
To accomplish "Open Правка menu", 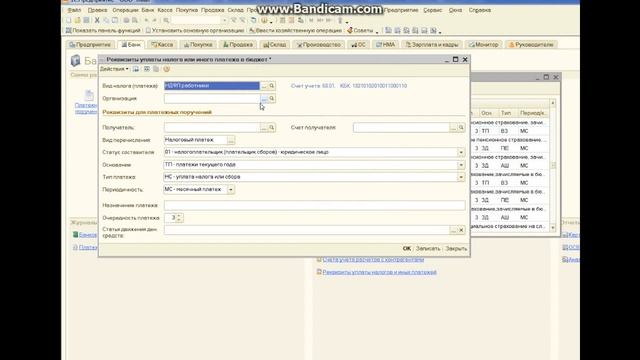I will (x=98, y=10).
